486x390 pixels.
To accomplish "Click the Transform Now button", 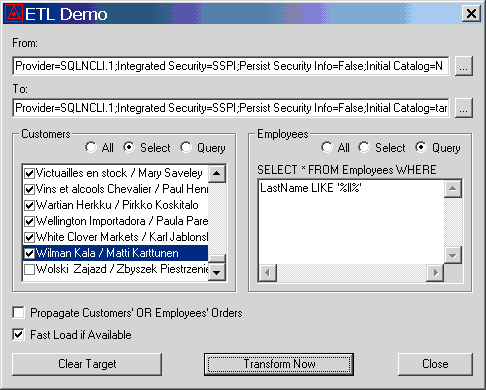I will (279, 364).
